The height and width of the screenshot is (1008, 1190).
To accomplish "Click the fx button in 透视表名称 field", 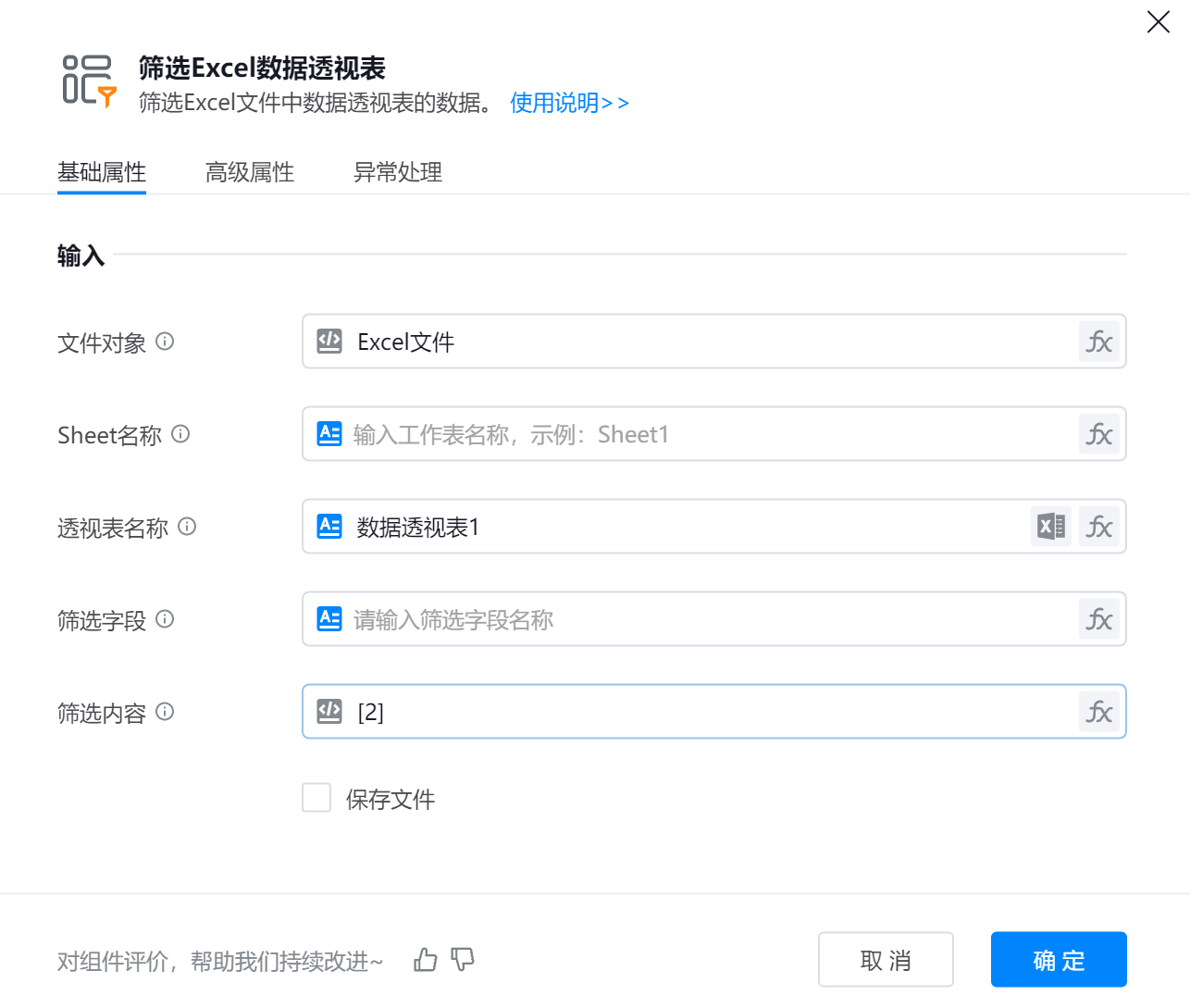I will click(x=1098, y=527).
